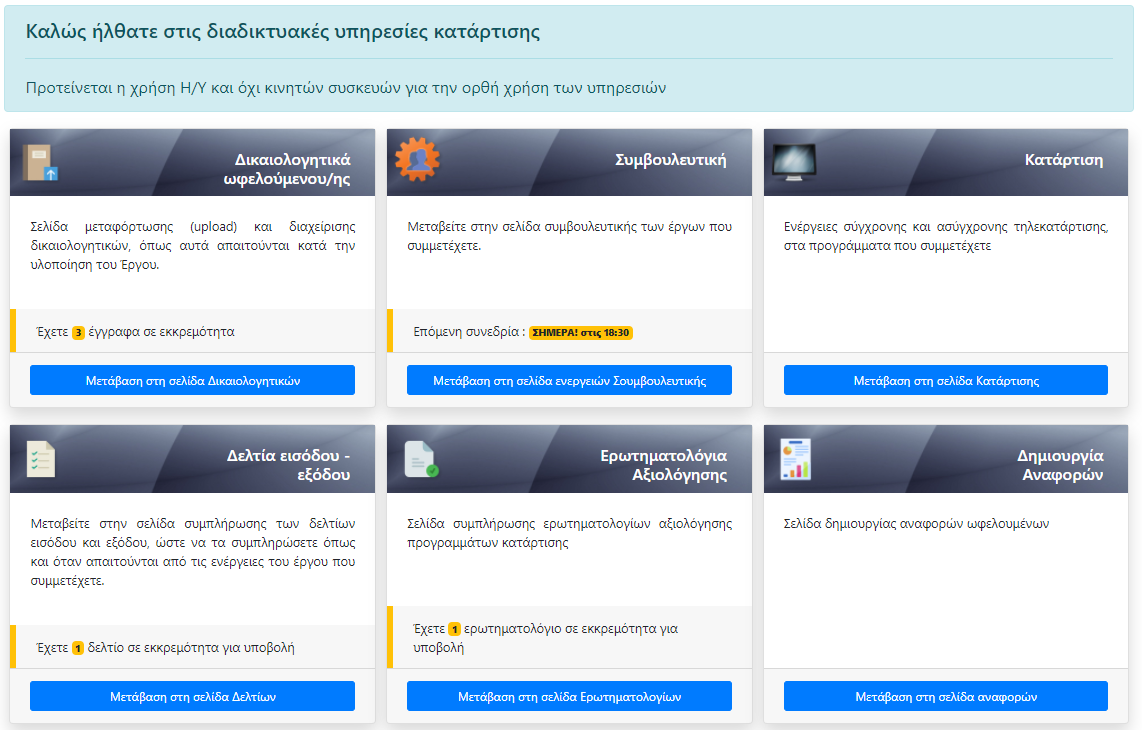The width and height of the screenshot is (1142, 730).
Task: Click the questionnaire document icon with green check
Action: point(420,458)
